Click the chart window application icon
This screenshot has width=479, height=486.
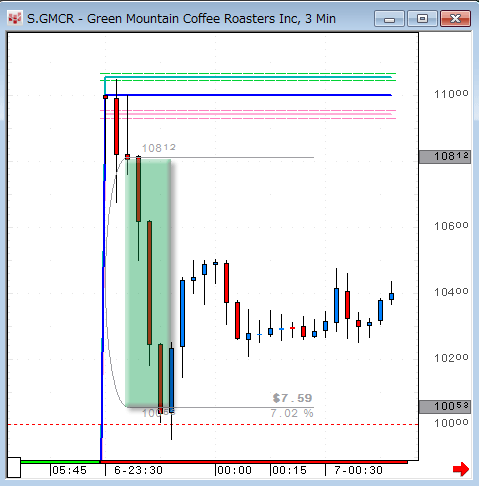[x=15, y=19]
